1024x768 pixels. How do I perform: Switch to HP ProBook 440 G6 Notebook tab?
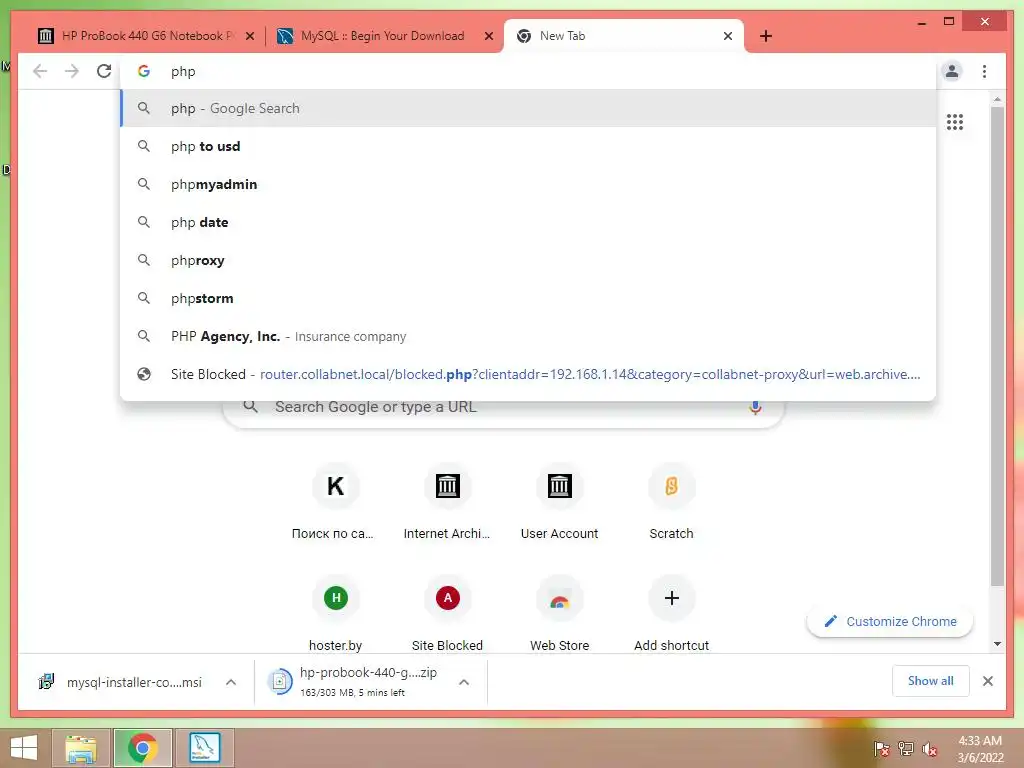[146, 36]
